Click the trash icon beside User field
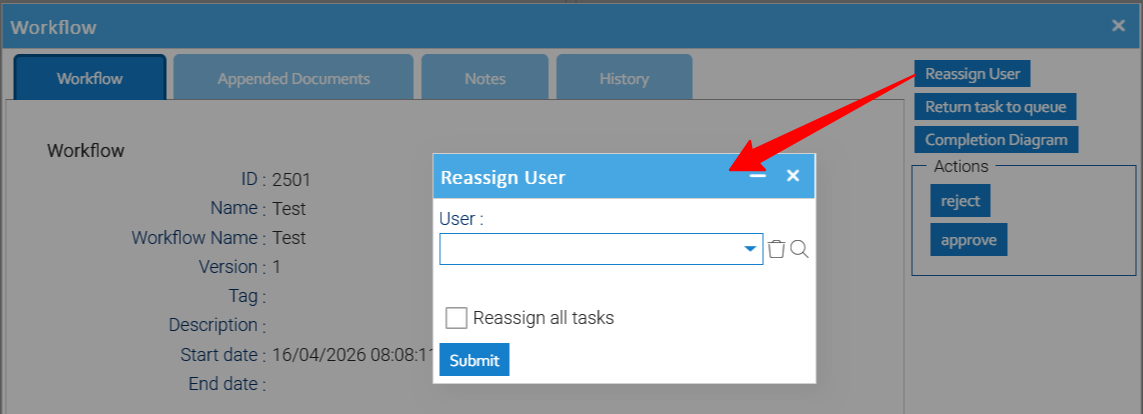The height and width of the screenshot is (414, 1143). coord(777,249)
